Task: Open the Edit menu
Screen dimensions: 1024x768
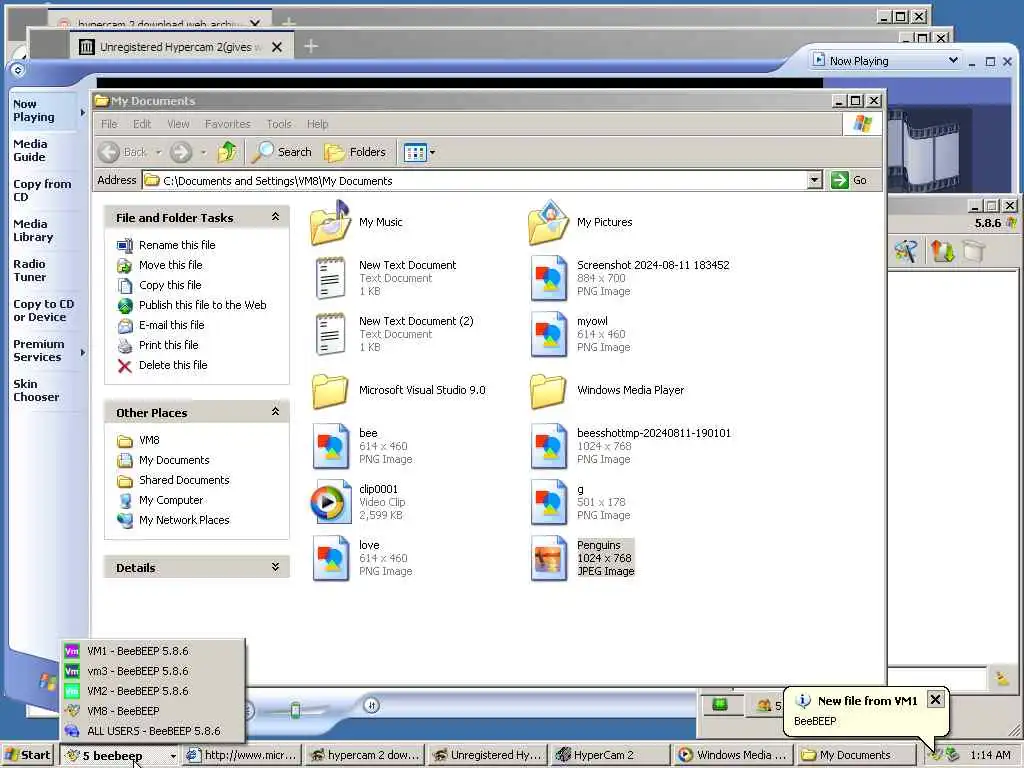Action: [142, 124]
